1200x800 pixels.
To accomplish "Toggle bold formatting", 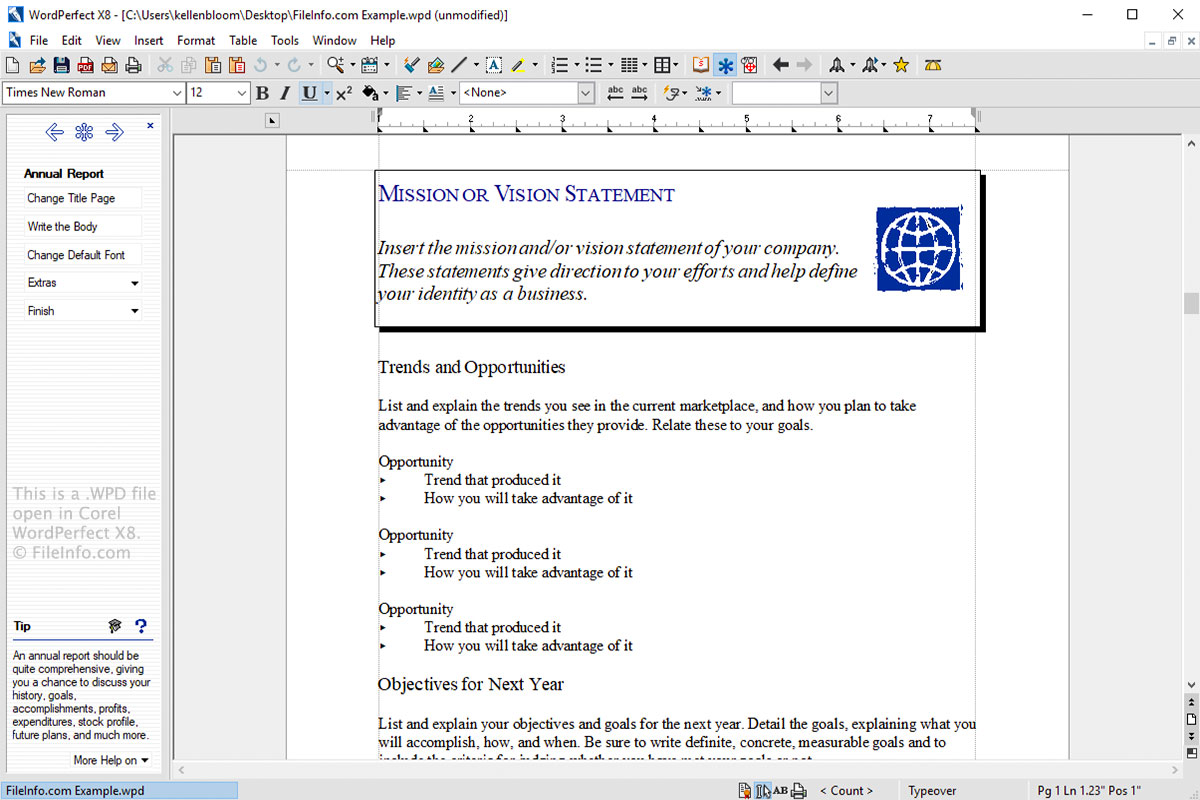I will coord(262,93).
